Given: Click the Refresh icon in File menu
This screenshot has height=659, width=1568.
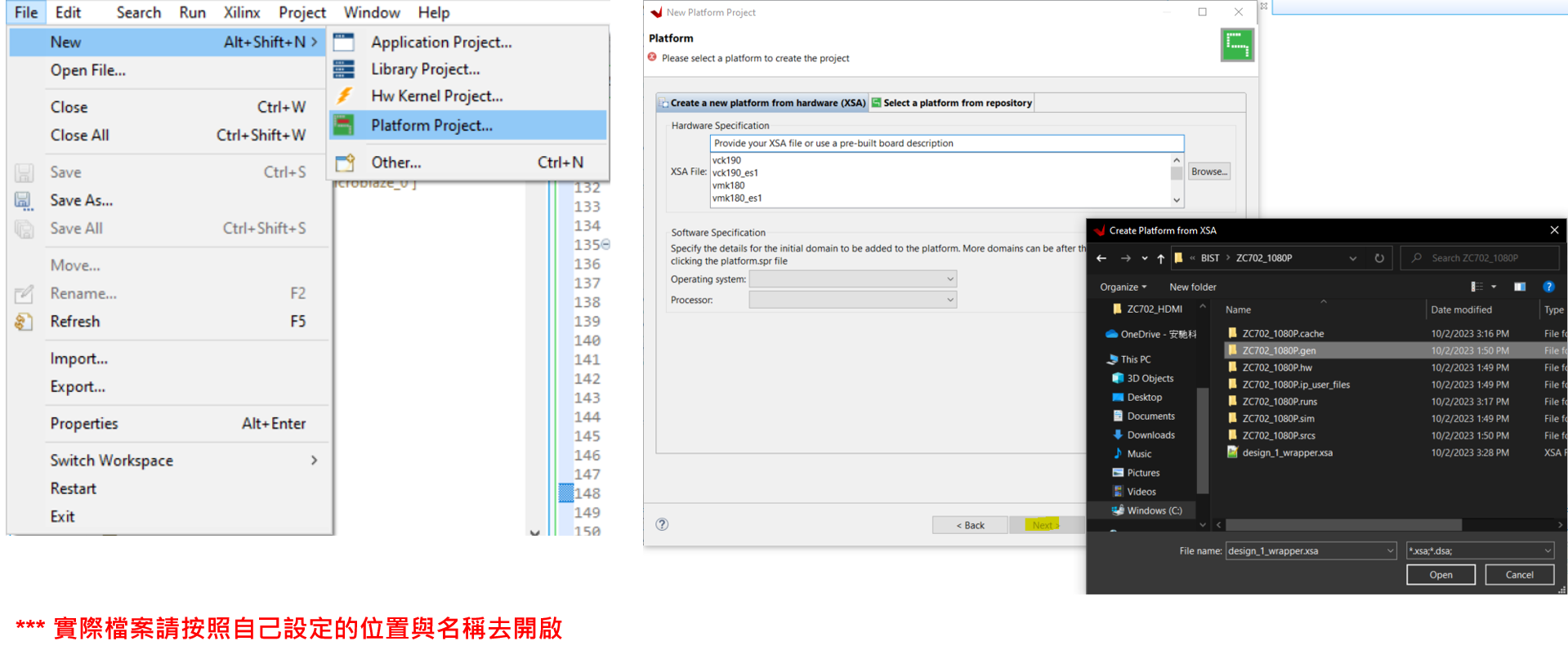Looking at the screenshot, I should click(x=24, y=322).
